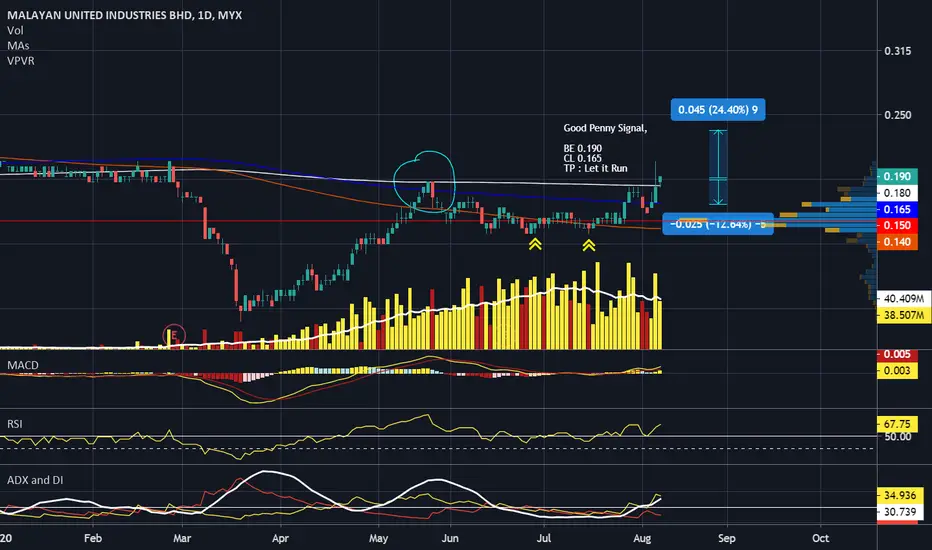
Task: Click the first yellow double-chevron arrow near July
Action: point(535,244)
